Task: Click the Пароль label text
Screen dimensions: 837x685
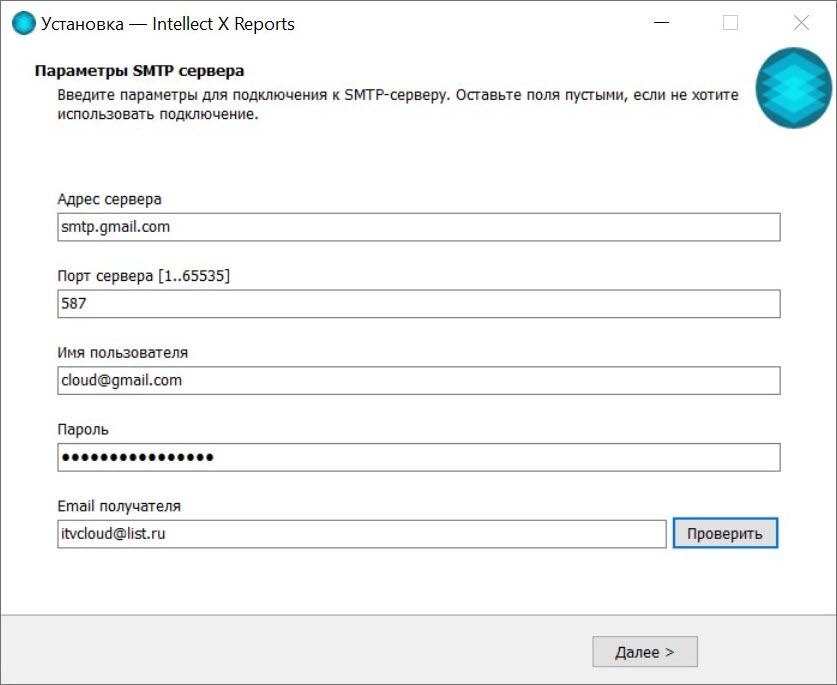Action: (x=83, y=430)
